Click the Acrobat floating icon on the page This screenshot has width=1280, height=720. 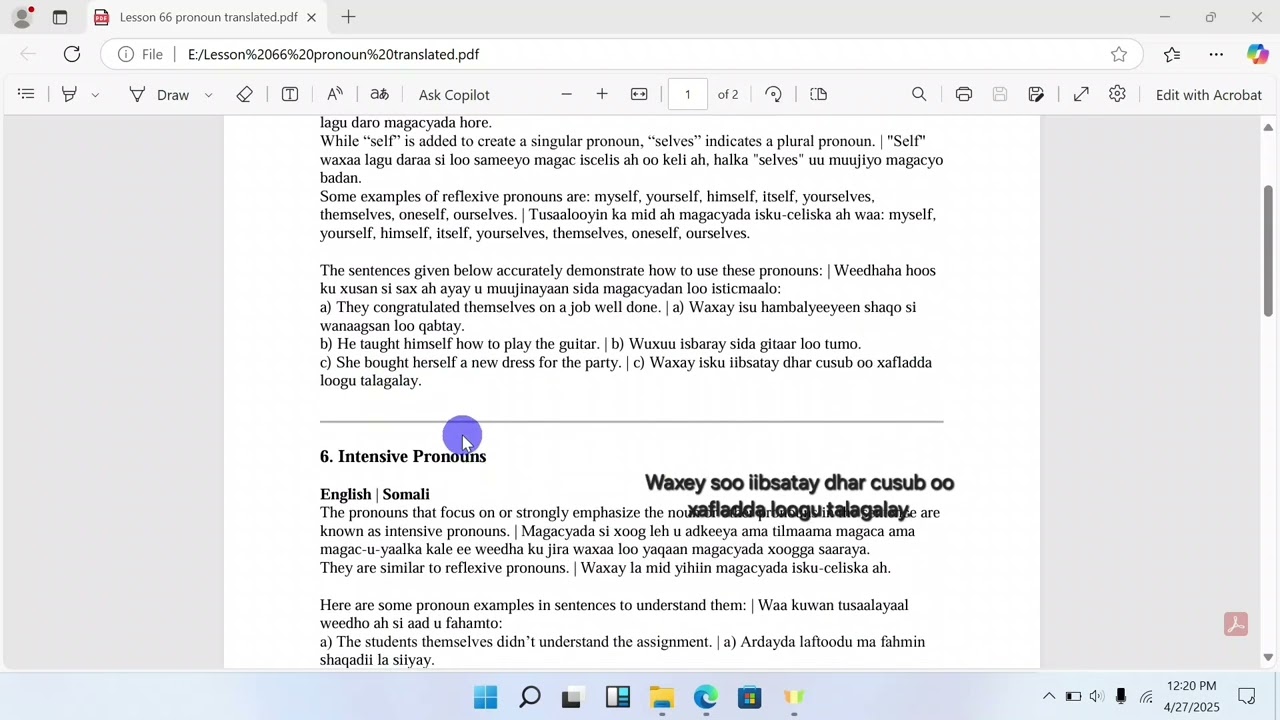pyautogui.click(x=1236, y=625)
